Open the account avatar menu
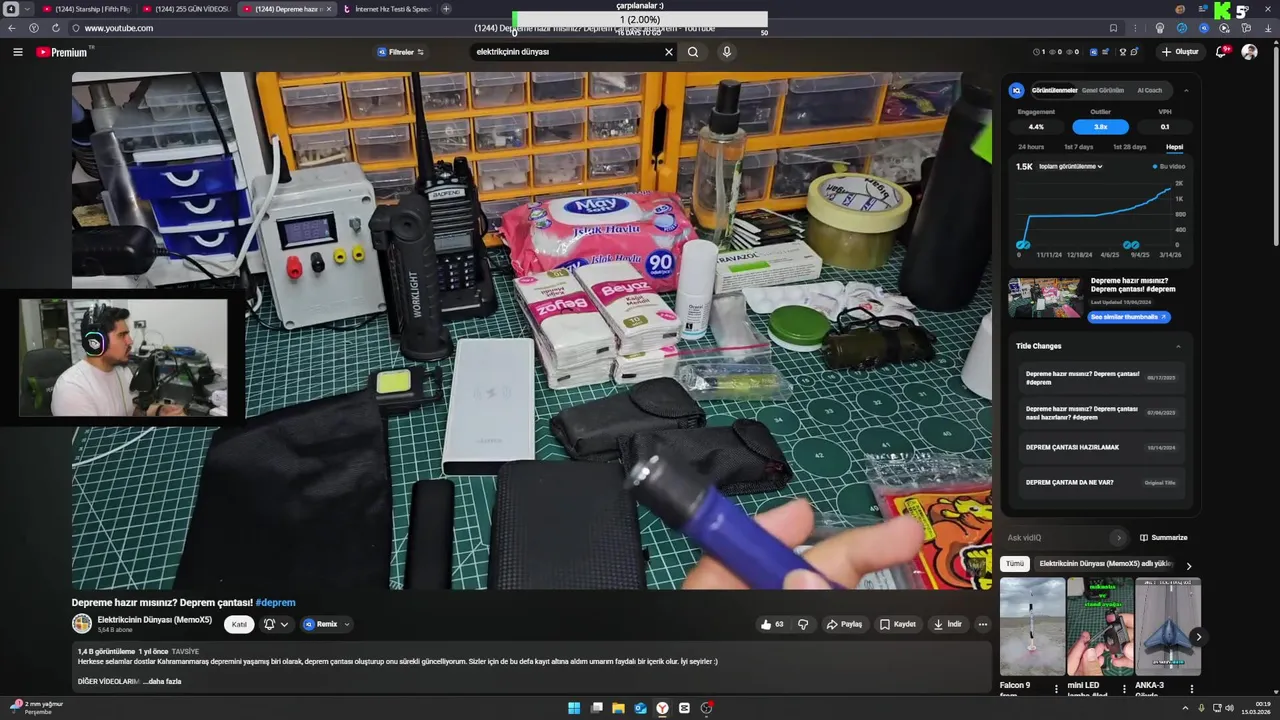Image resolution: width=1280 pixels, height=720 pixels. tap(1249, 52)
